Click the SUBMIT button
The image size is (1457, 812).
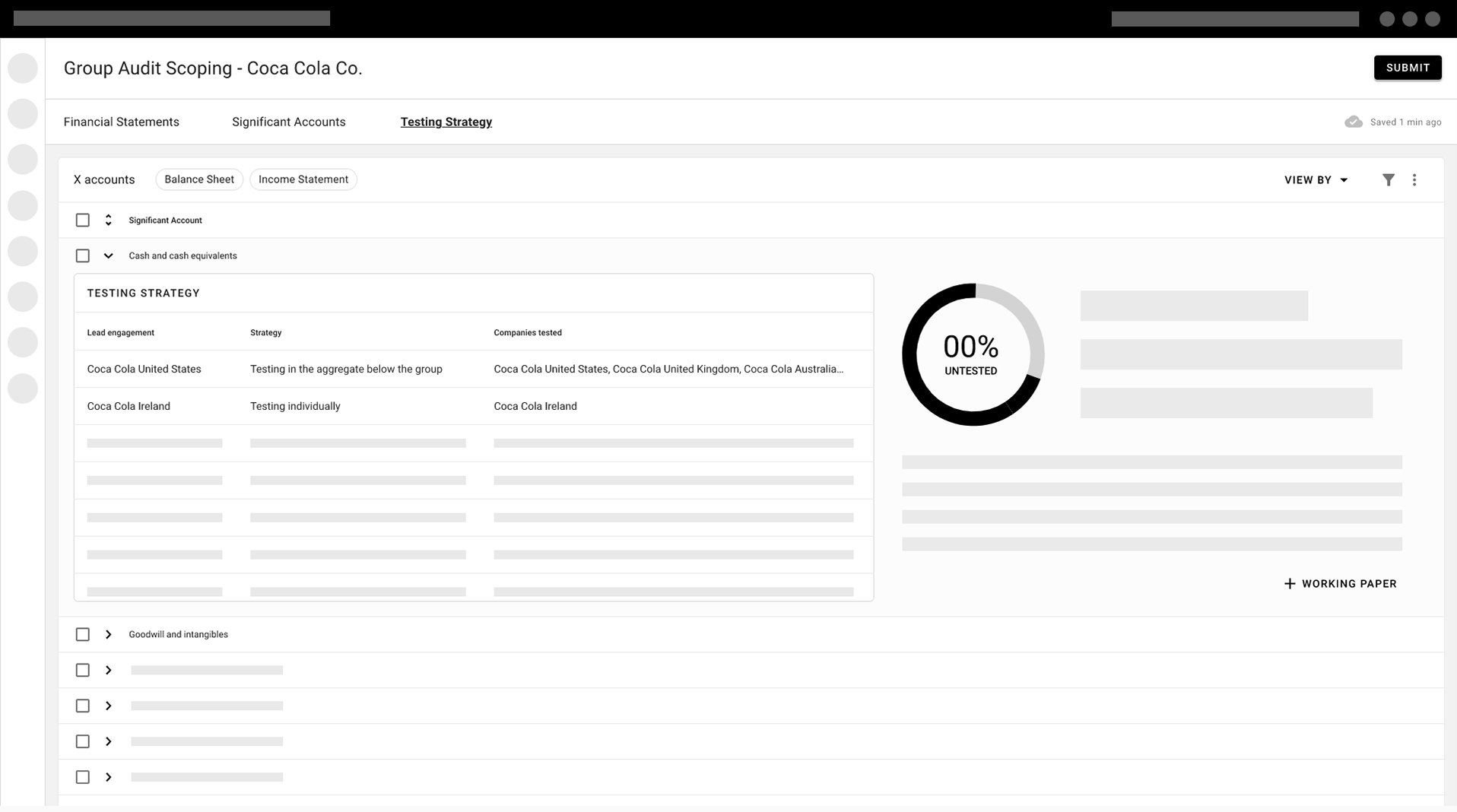(1407, 68)
